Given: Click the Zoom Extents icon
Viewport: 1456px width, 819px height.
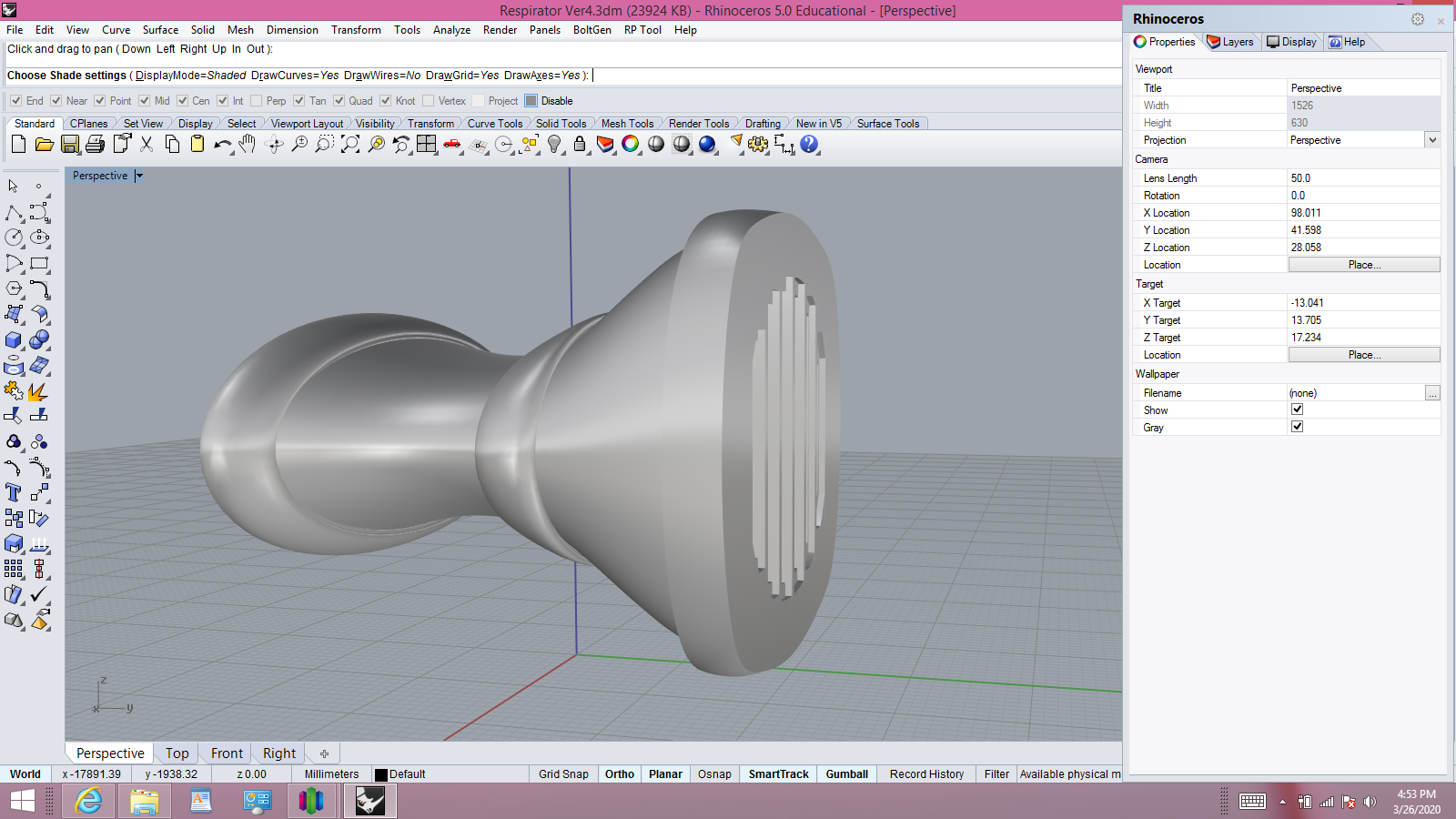Looking at the screenshot, I should 350,144.
